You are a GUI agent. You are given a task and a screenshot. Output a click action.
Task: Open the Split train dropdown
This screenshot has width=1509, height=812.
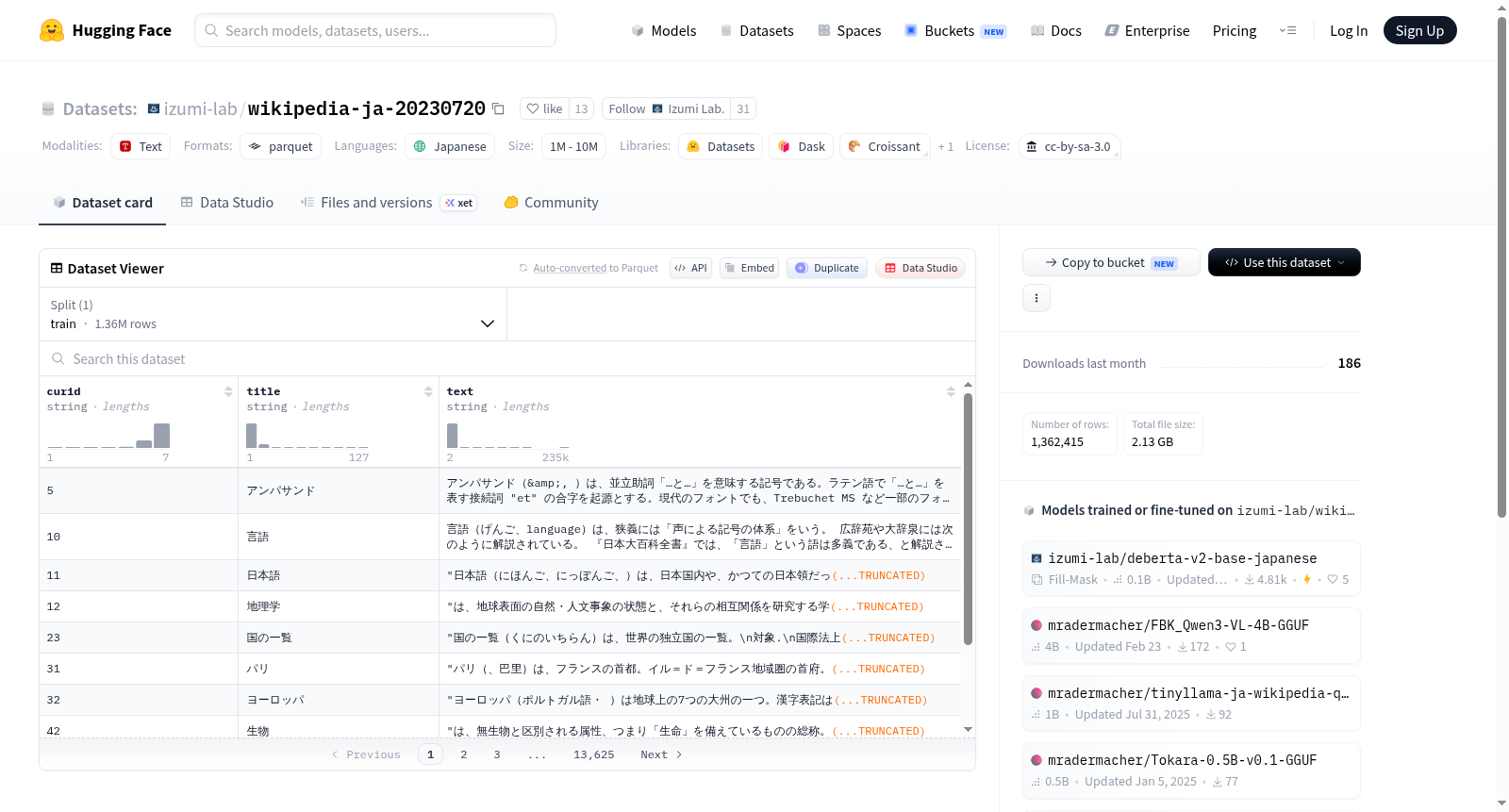coord(274,314)
